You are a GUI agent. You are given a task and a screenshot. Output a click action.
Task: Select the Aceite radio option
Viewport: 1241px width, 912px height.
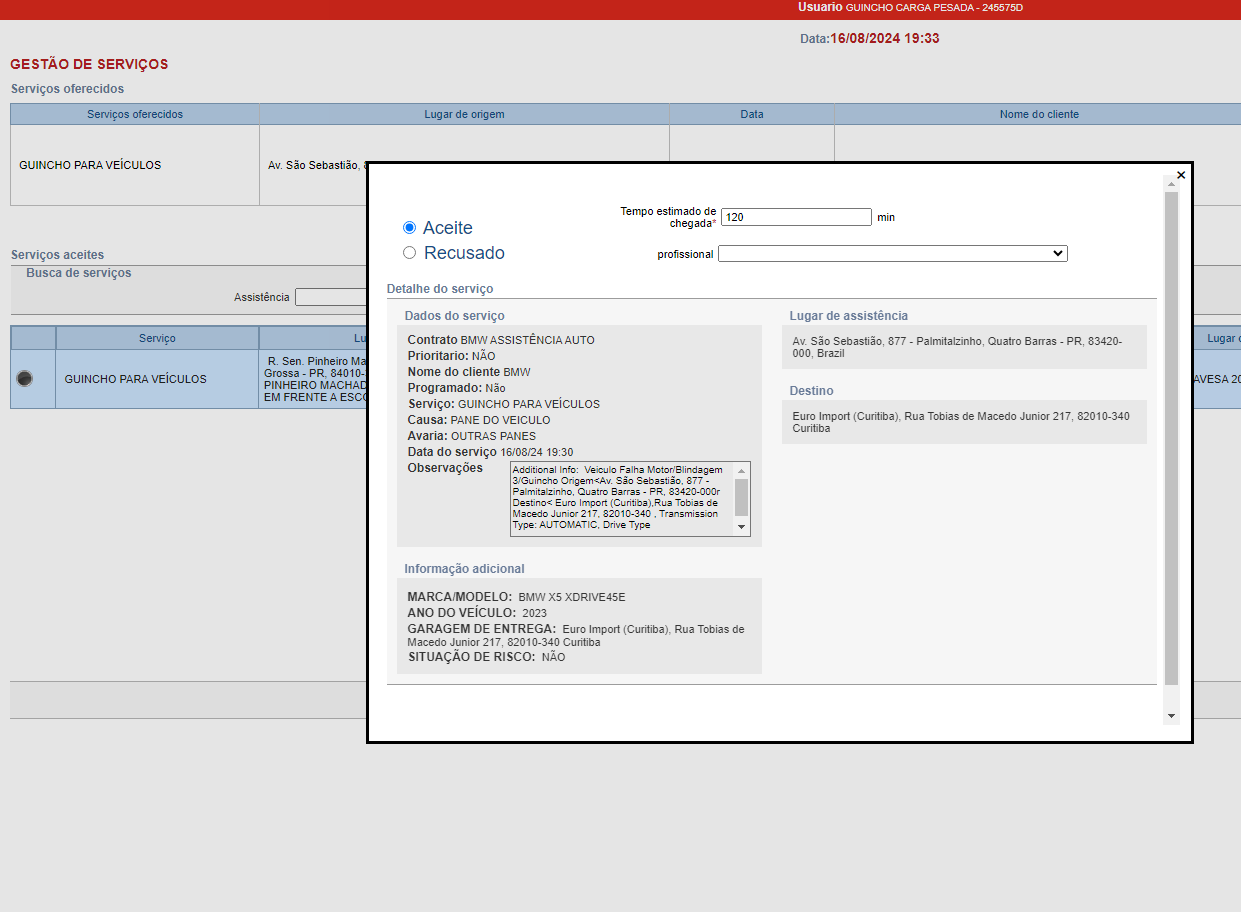(409, 228)
